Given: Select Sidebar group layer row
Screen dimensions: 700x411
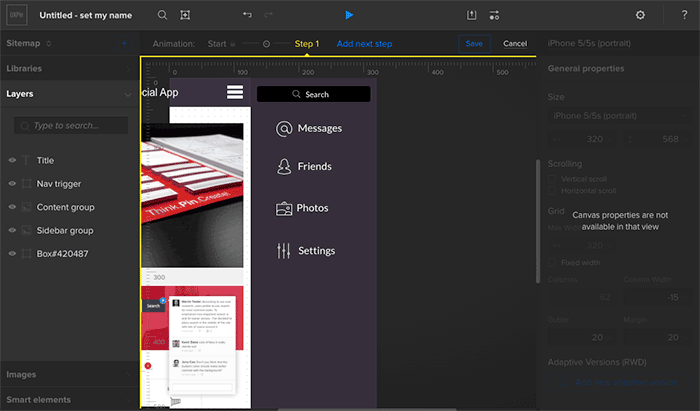Looking at the screenshot, I should [69, 230].
